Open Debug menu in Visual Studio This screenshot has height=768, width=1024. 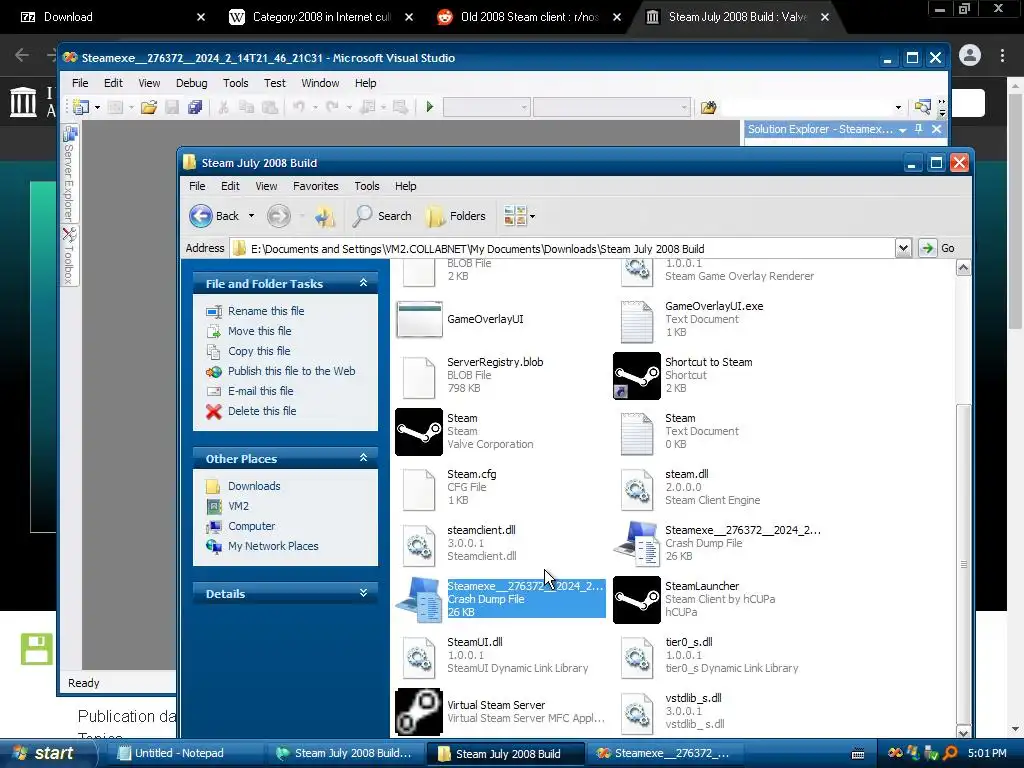191,83
